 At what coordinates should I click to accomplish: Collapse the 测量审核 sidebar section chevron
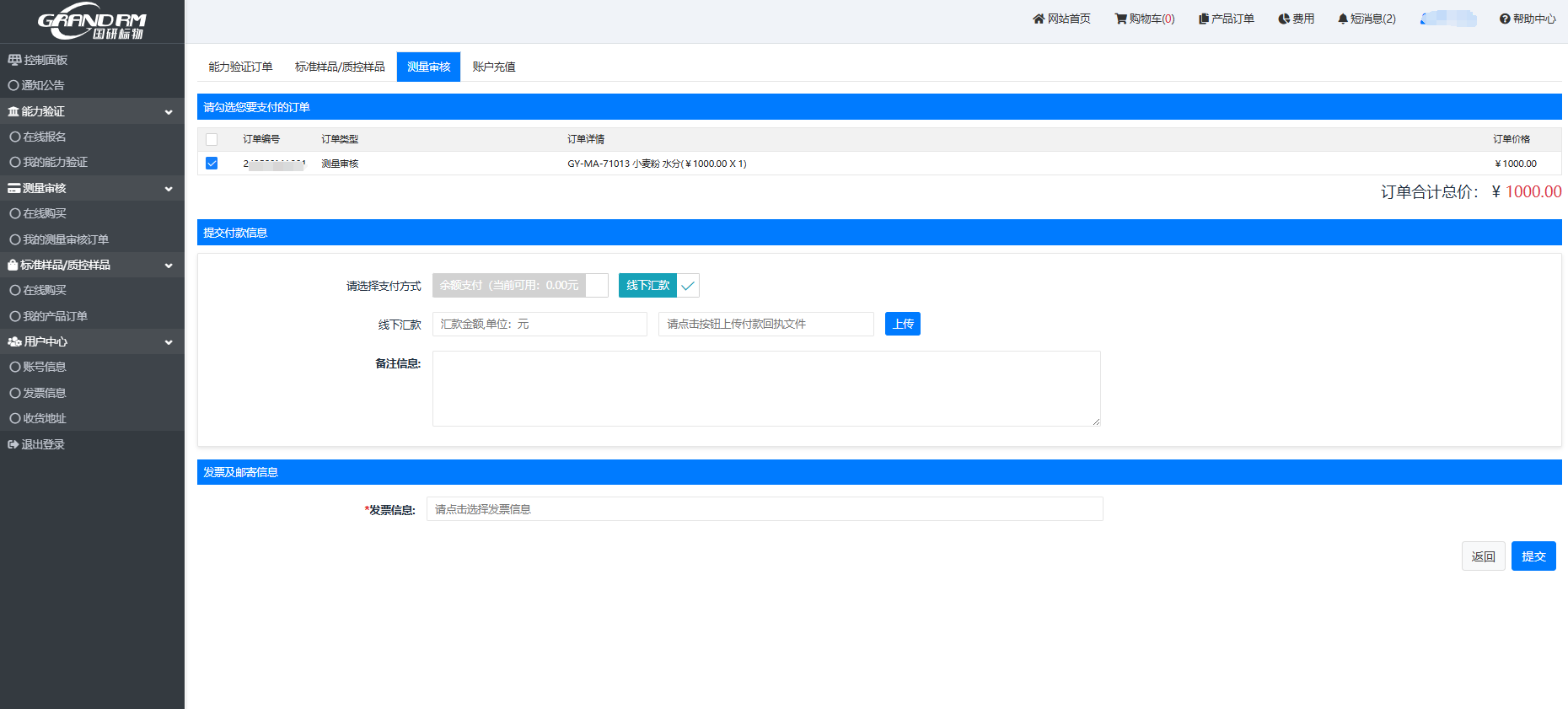pyautogui.click(x=169, y=189)
